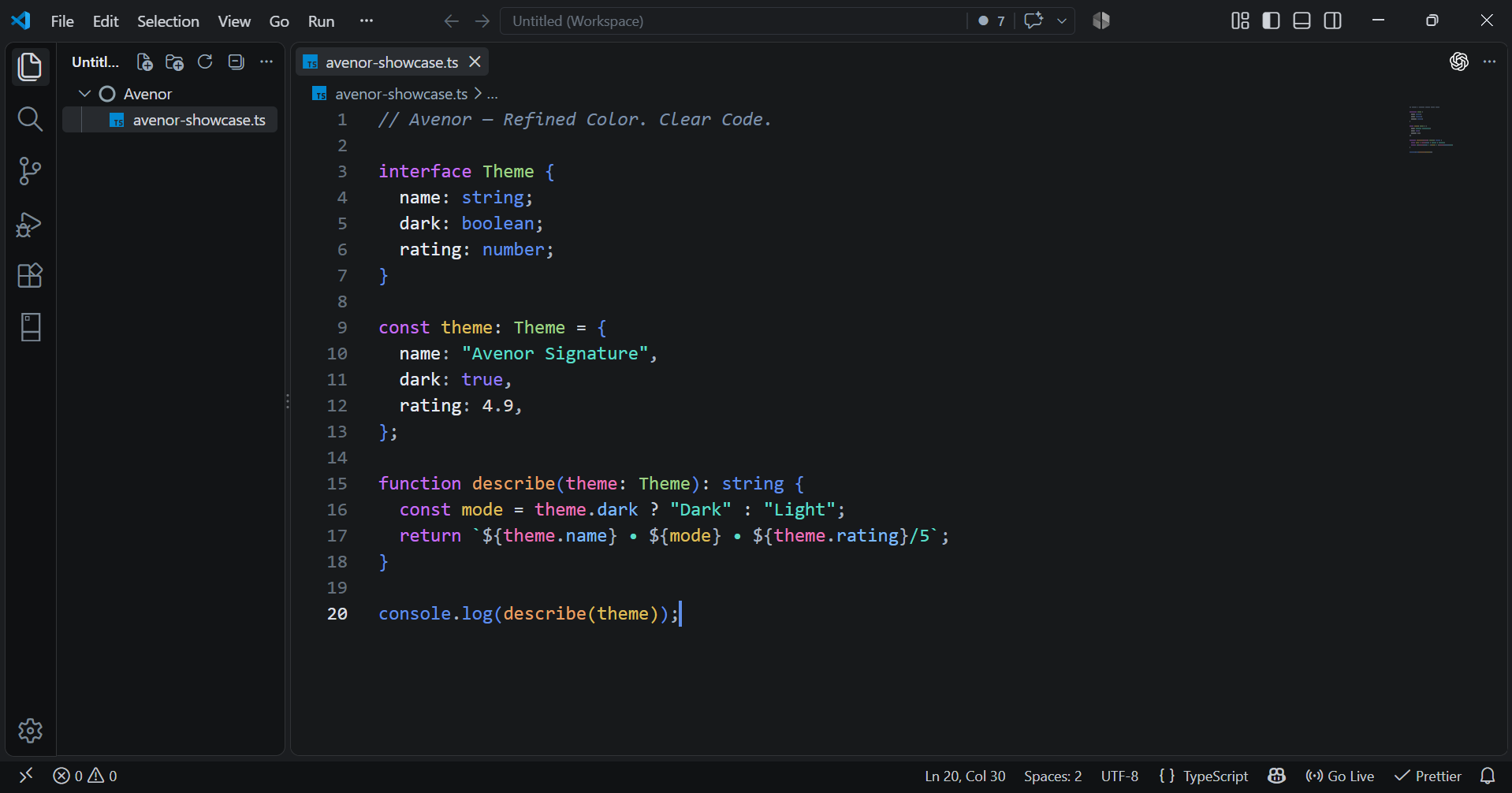Click the 7 unsaved indicator in title bar

coord(992,21)
